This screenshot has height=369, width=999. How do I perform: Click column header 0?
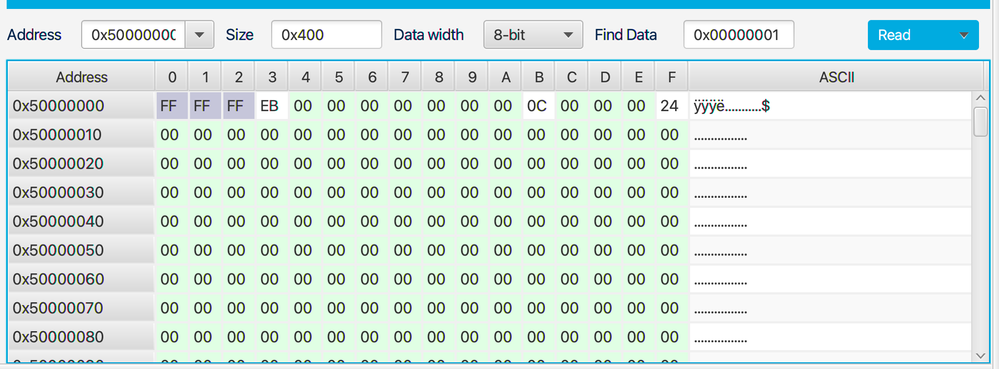click(172, 78)
